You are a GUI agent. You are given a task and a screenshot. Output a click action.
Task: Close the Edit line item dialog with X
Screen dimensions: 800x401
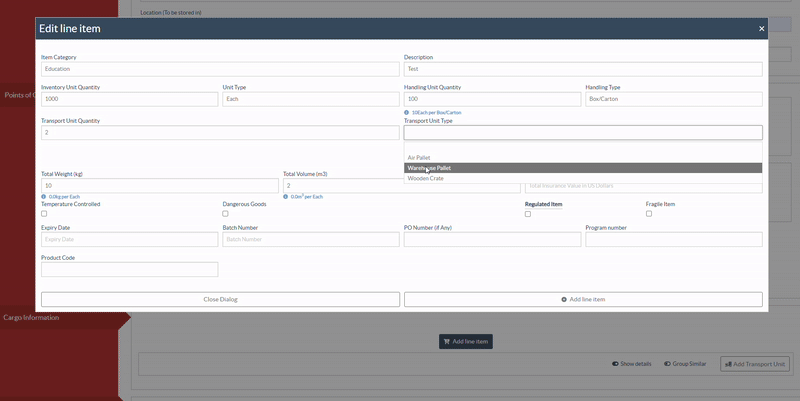coord(761,29)
